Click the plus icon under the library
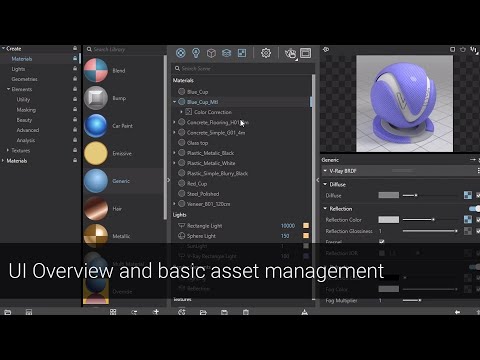 [x=156, y=312]
